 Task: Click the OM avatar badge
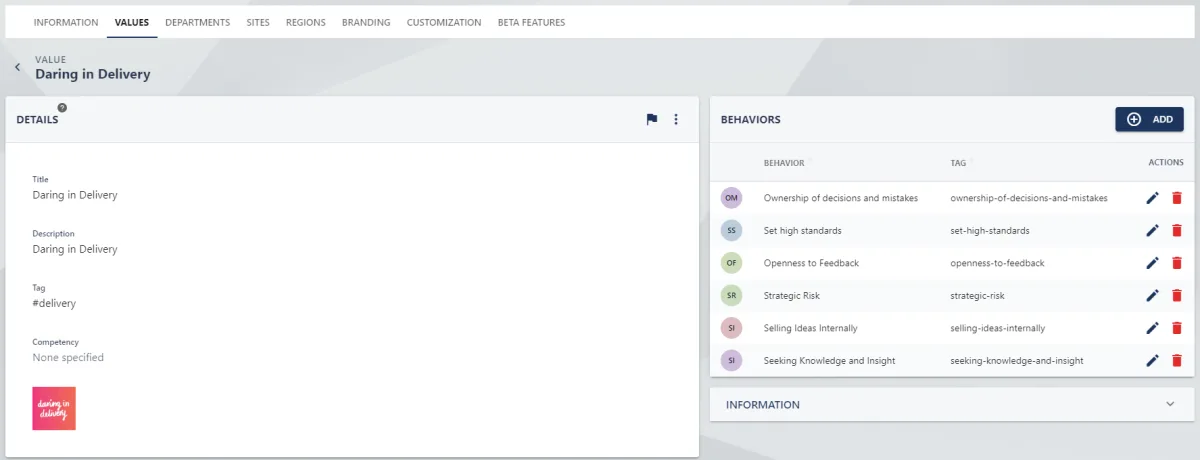pyautogui.click(x=731, y=198)
